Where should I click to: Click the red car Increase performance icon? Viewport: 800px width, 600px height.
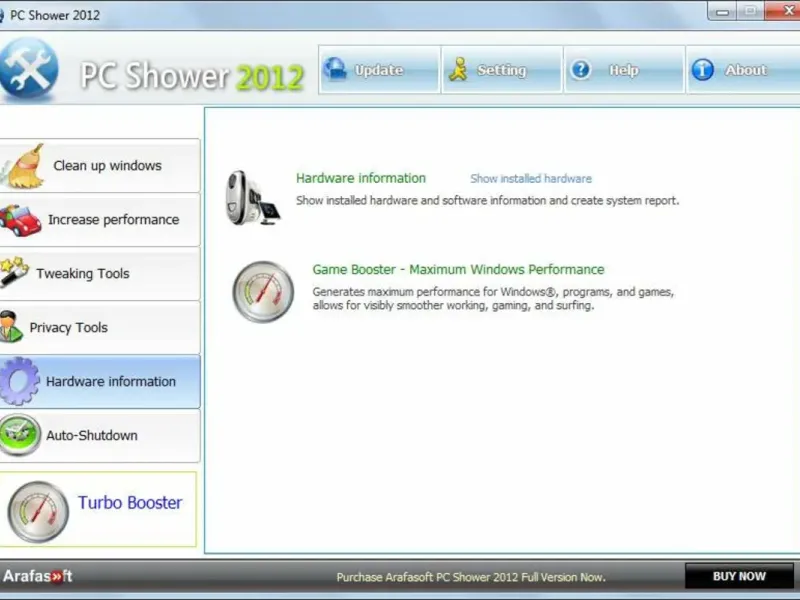[x=20, y=220]
